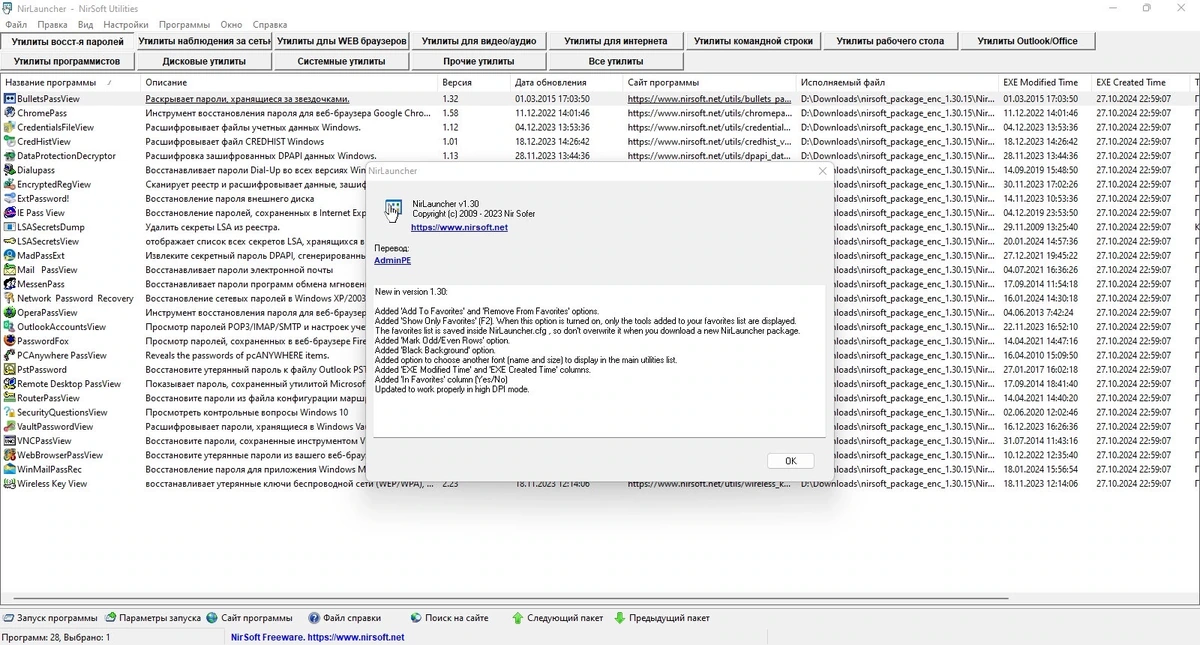
Task: Open the Программы menu
Action: (184, 24)
